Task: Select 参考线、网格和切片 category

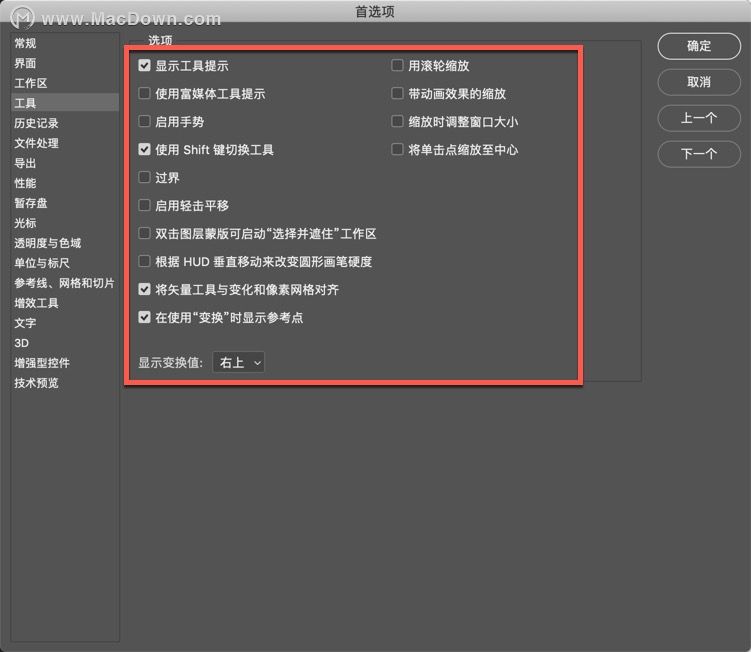Action: (65, 283)
